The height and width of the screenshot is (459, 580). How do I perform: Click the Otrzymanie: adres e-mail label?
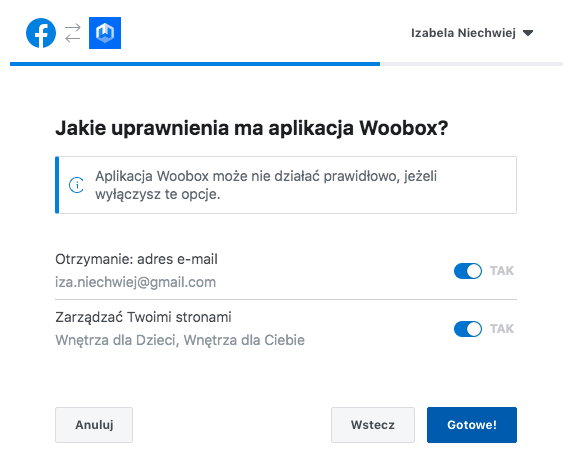[x=136, y=259]
